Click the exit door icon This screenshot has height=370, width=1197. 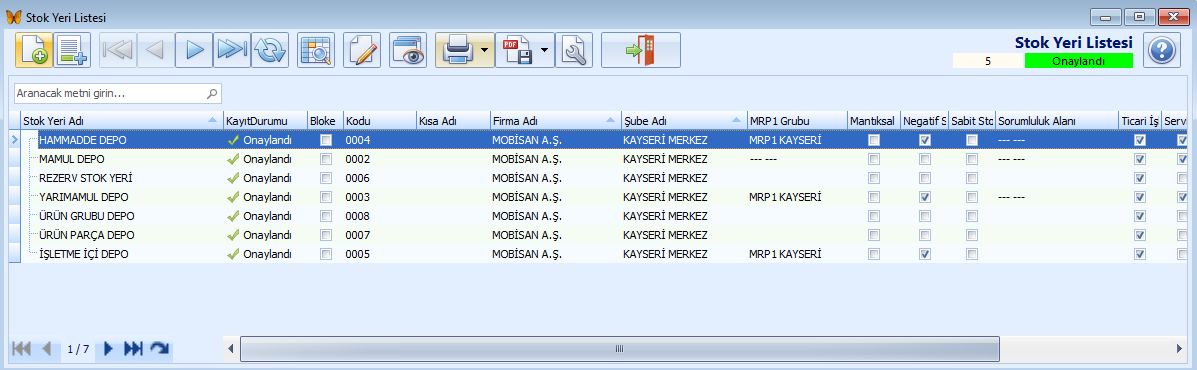tap(640, 50)
